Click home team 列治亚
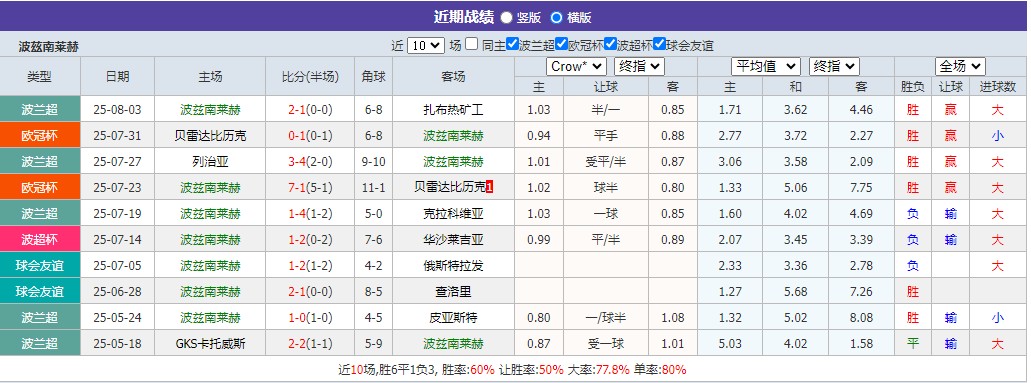The height and width of the screenshot is (383, 1031). (210, 162)
